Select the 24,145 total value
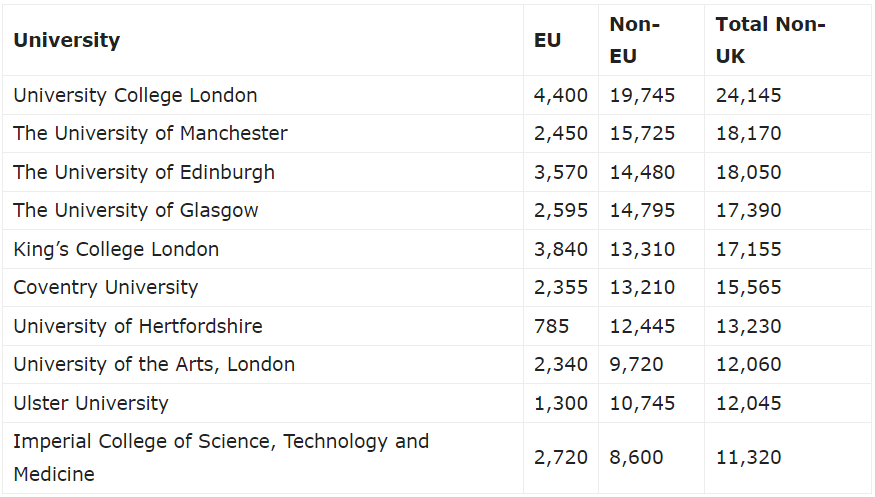 click(748, 95)
